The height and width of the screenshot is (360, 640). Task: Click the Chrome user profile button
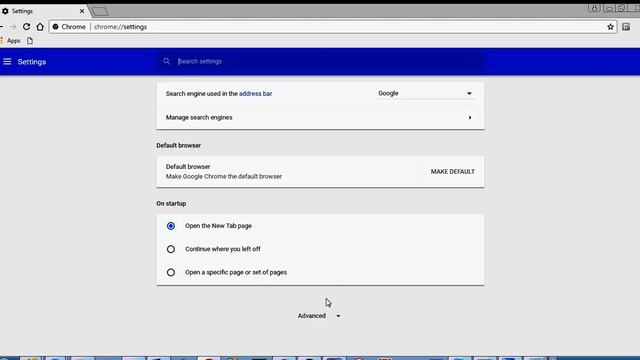tap(594, 8)
